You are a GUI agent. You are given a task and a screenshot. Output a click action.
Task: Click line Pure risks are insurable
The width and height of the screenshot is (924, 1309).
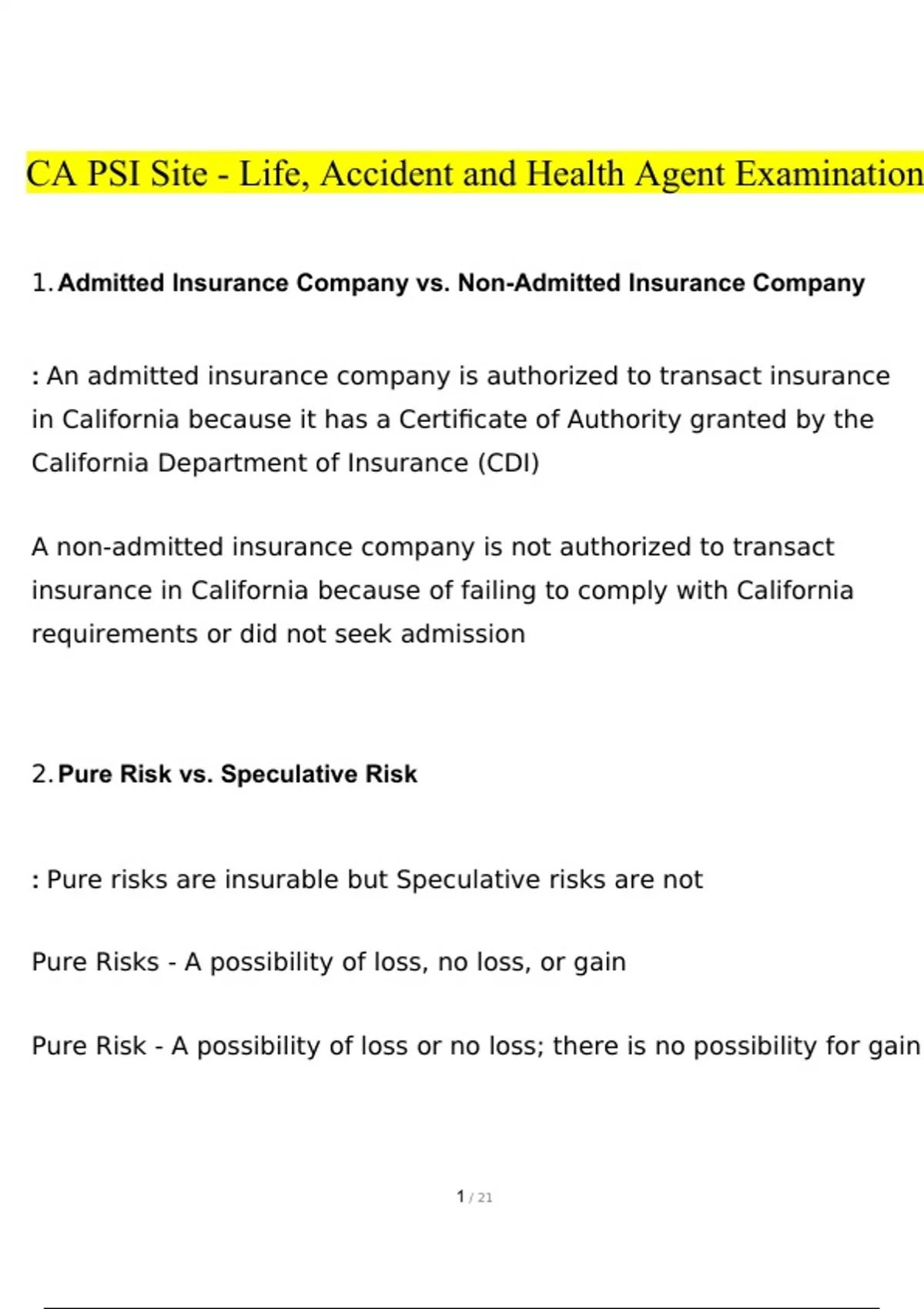367,879
